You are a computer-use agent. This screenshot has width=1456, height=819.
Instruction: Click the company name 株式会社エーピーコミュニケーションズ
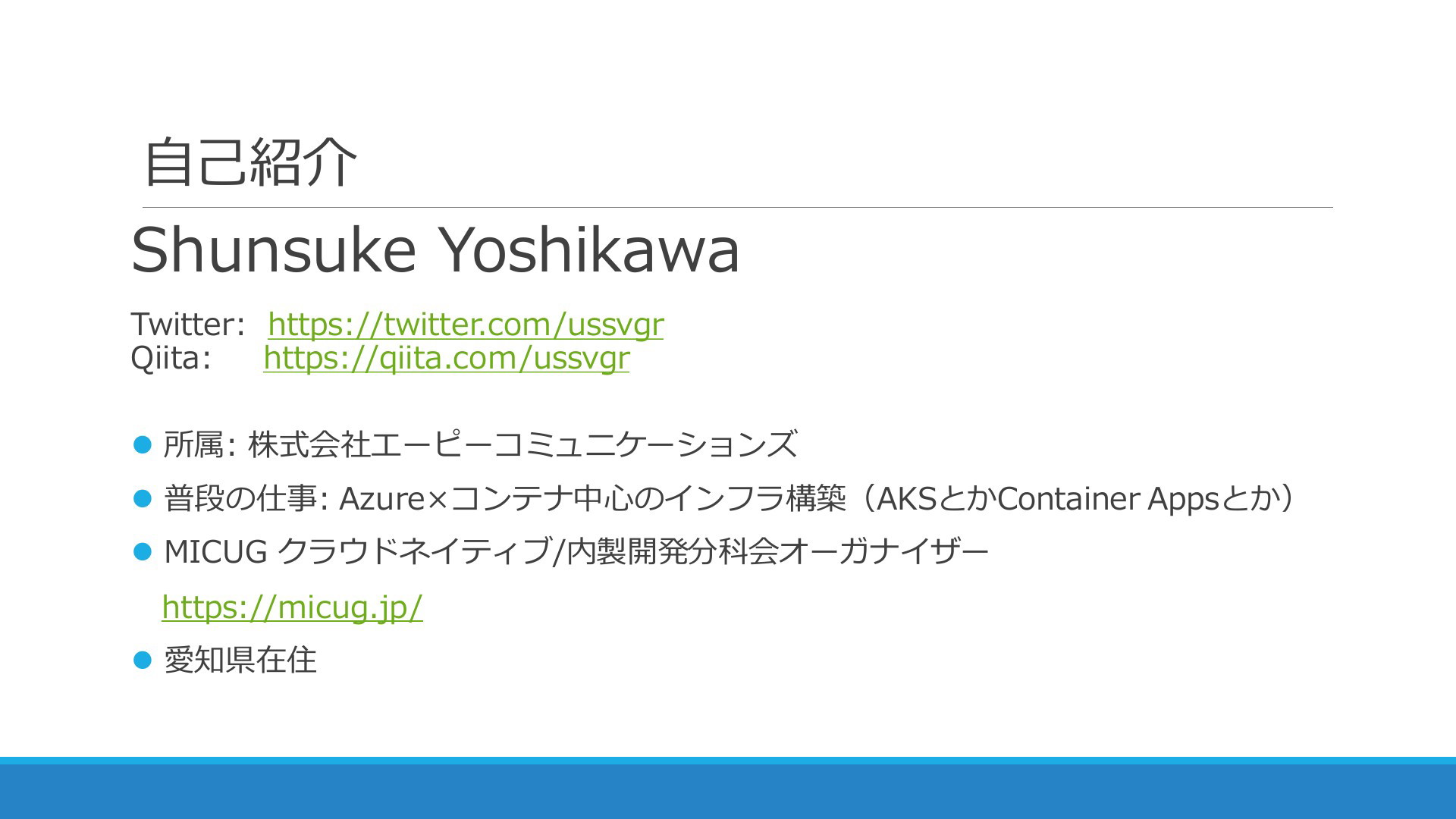point(522,444)
